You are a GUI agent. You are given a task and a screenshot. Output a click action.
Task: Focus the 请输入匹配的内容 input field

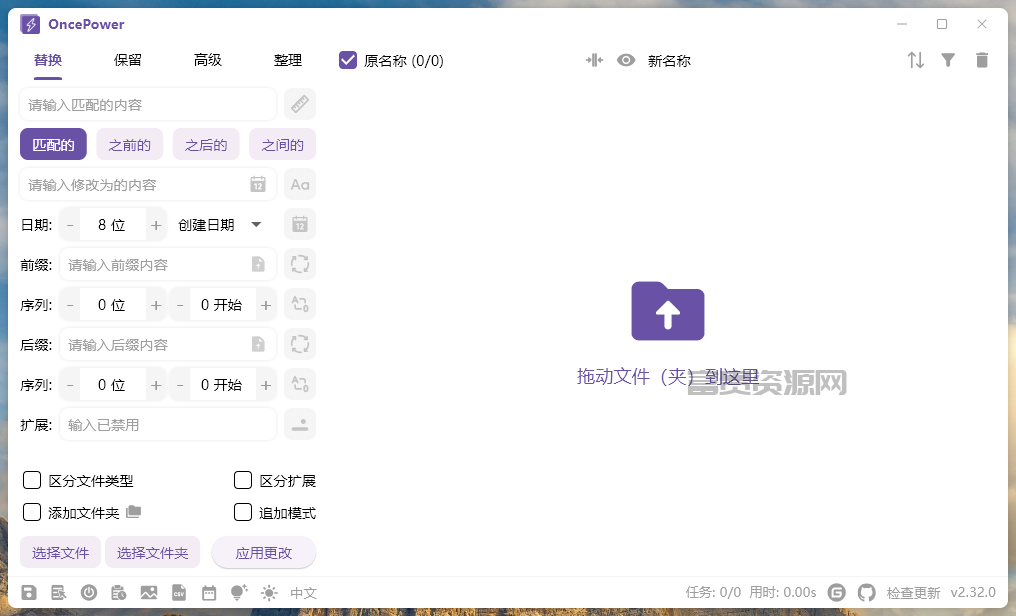(x=148, y=104)
